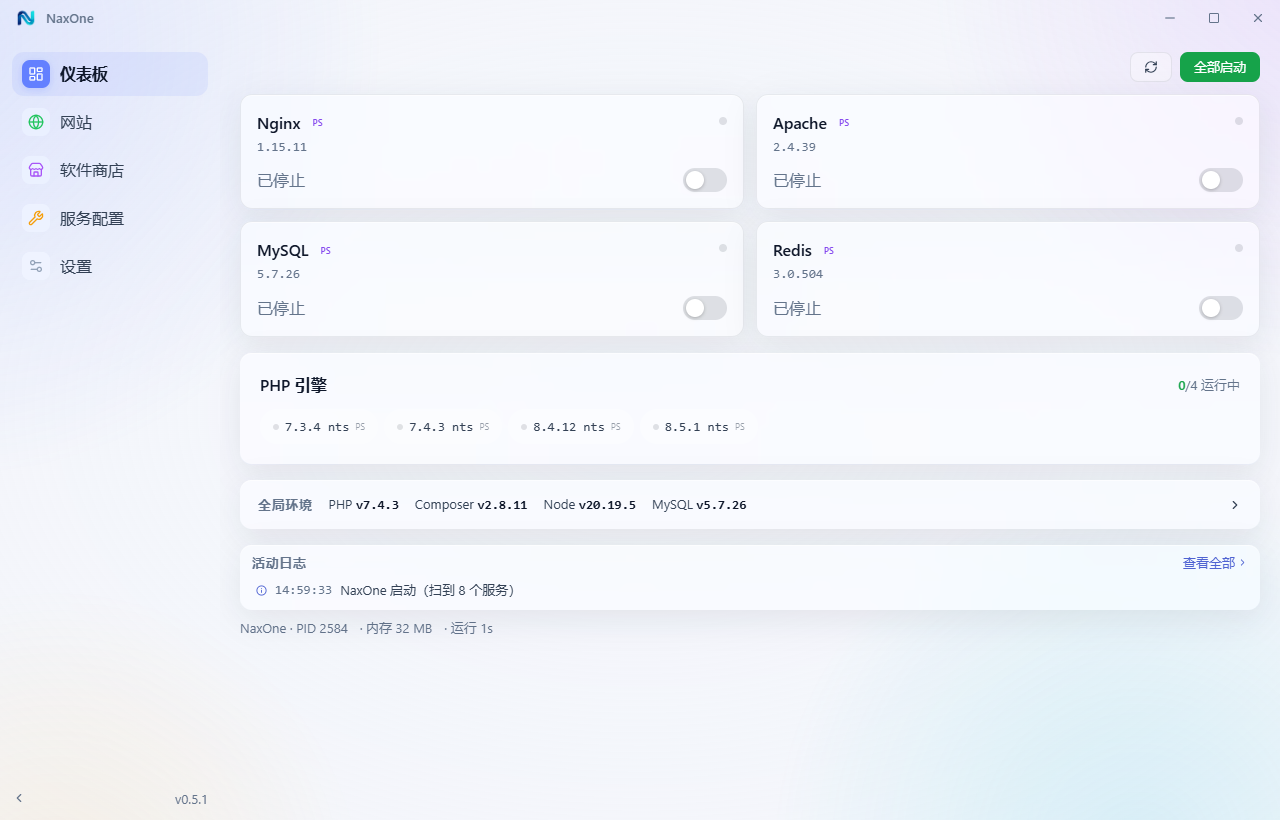Select the PHP 8.5.1 nts chip
Viewport: 1280px width, 820px height.
click(x=699, y=427)
